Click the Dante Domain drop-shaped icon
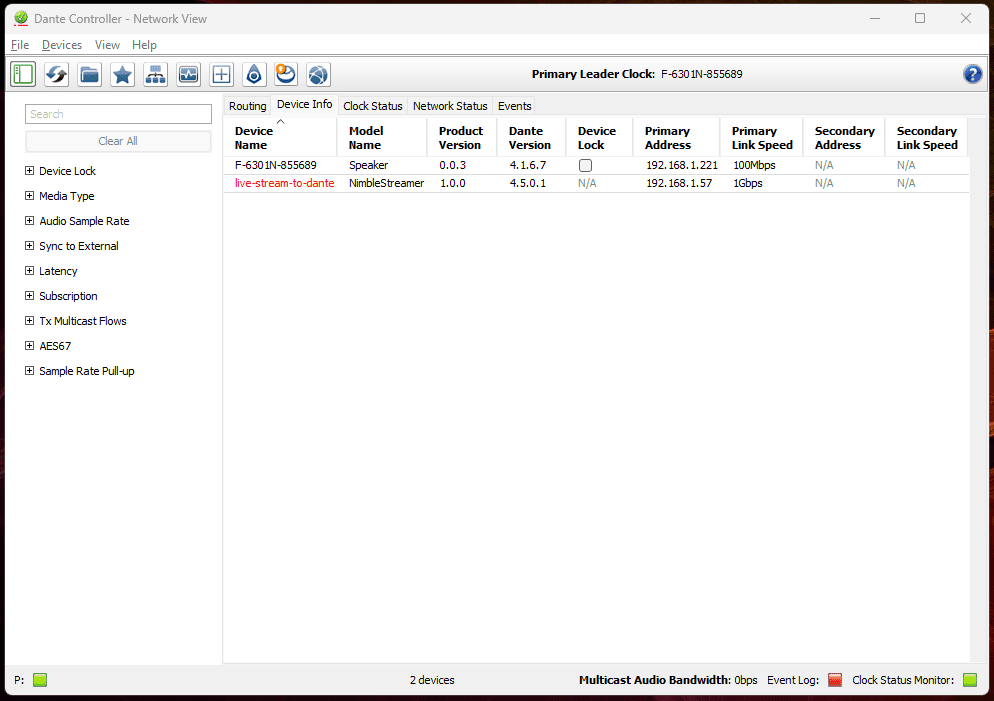The width and height of the screenshot is (994, 701). [254, 75]
